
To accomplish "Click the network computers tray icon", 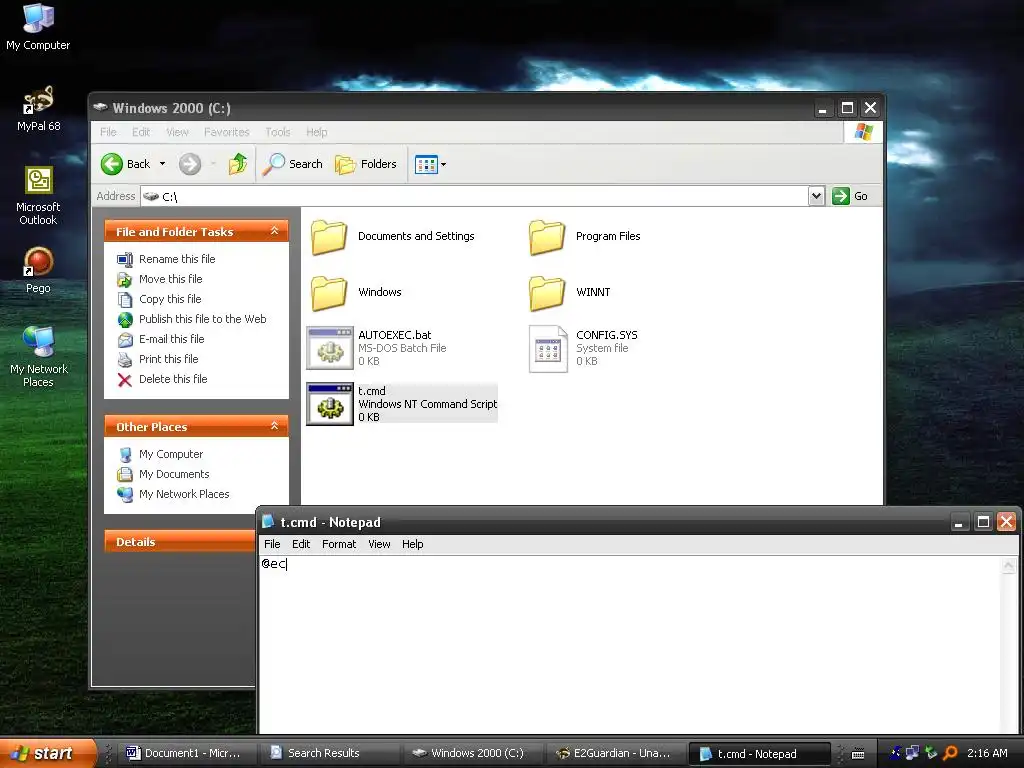I will [x=912, y=753].
